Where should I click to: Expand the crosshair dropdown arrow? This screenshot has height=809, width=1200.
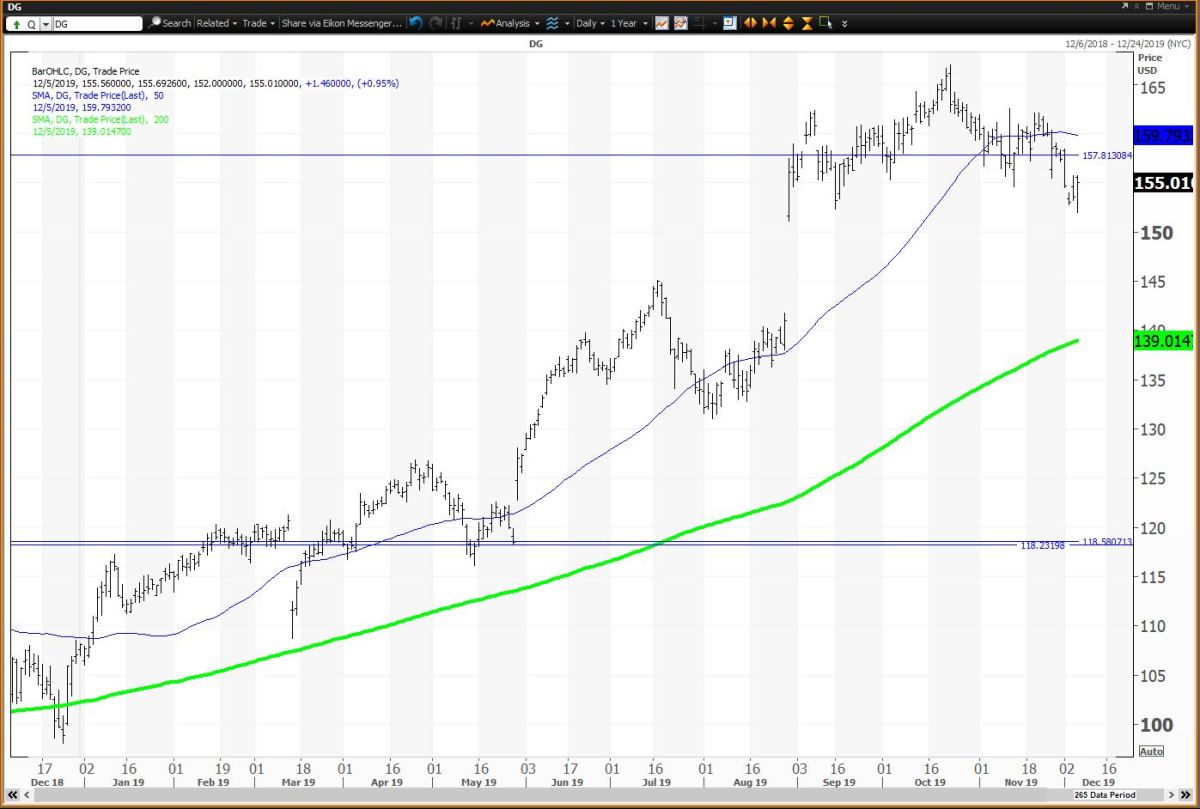click(x=714, y=23)
